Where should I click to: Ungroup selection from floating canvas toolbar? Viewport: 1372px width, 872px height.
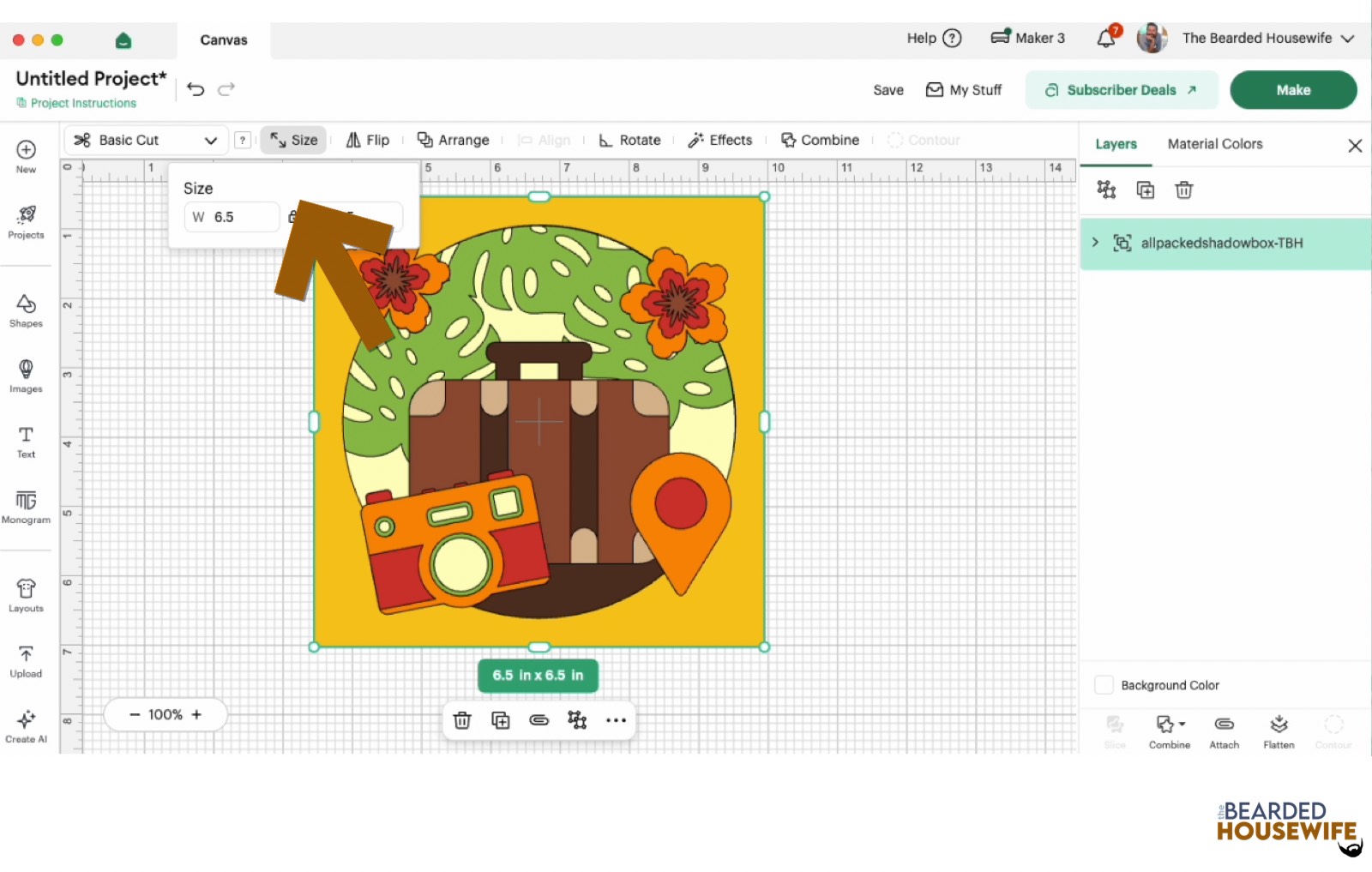(578, 720)
